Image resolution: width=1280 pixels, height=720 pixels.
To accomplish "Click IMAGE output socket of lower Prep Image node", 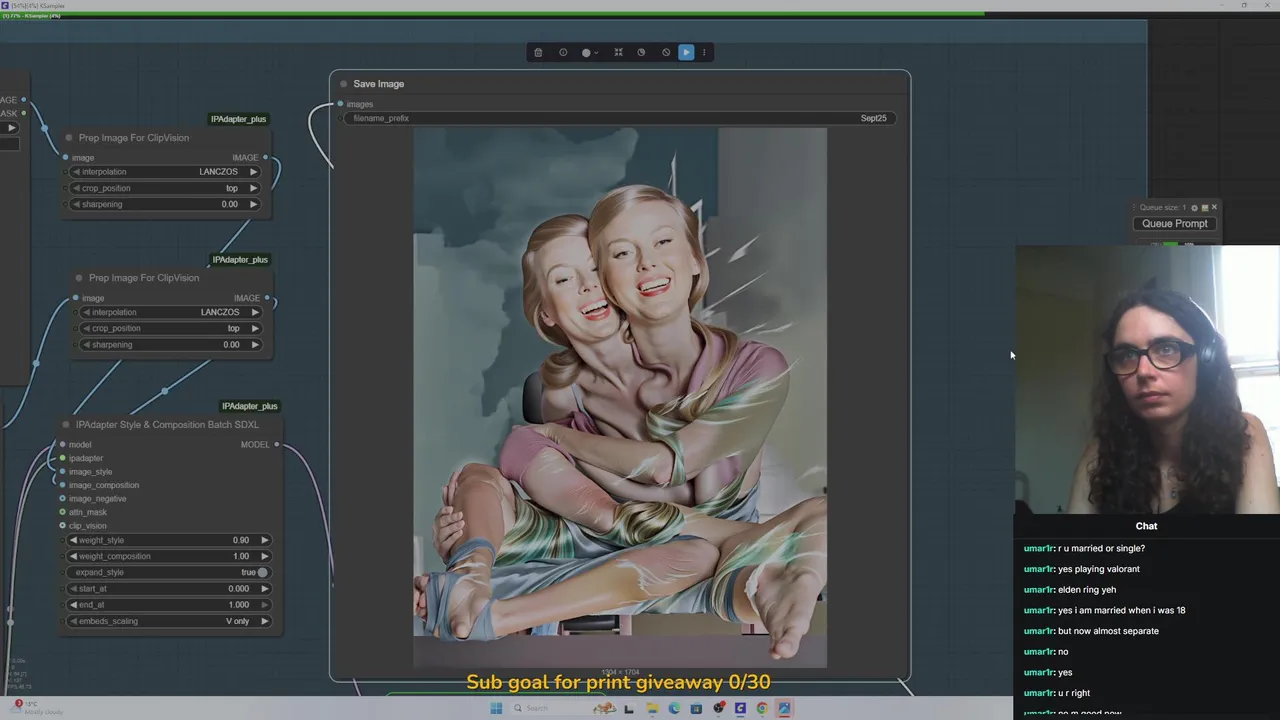I will (267, 298).
